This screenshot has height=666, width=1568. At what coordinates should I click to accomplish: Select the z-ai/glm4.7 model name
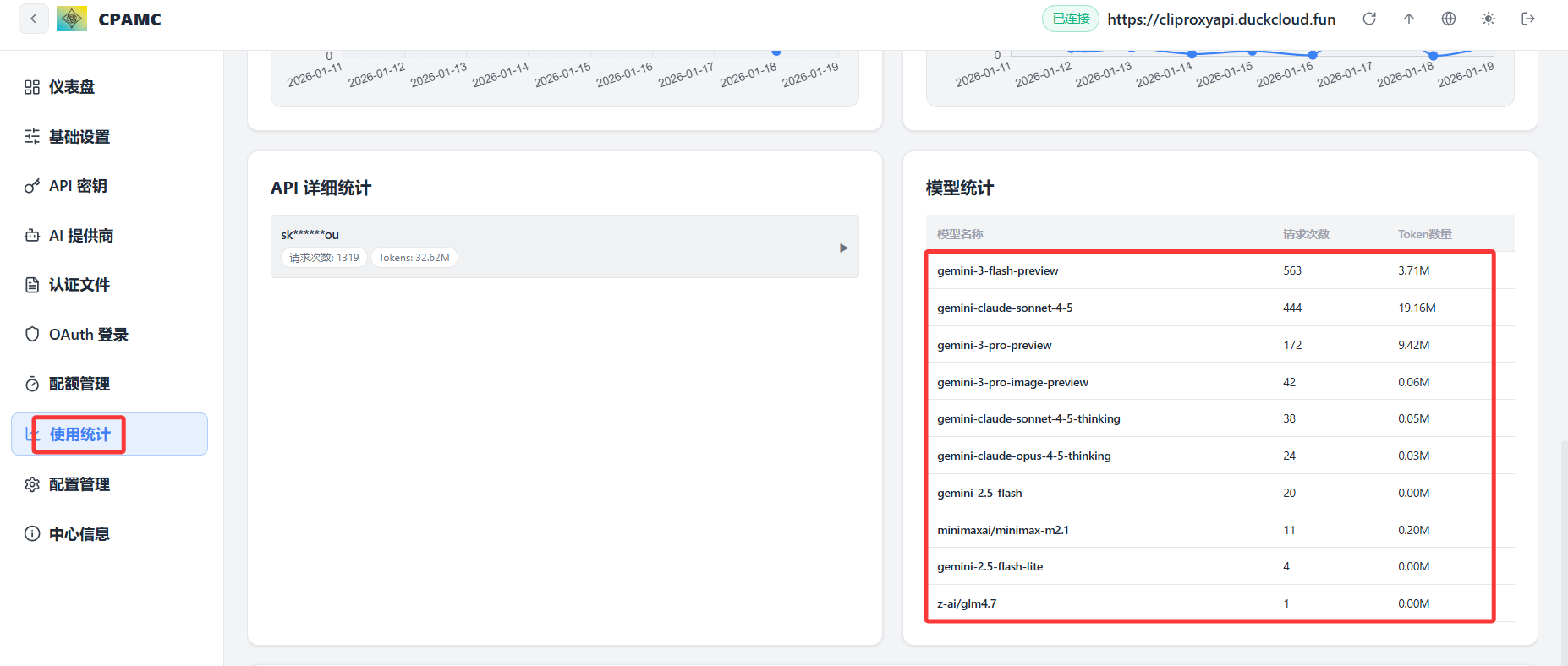[967, 603]
